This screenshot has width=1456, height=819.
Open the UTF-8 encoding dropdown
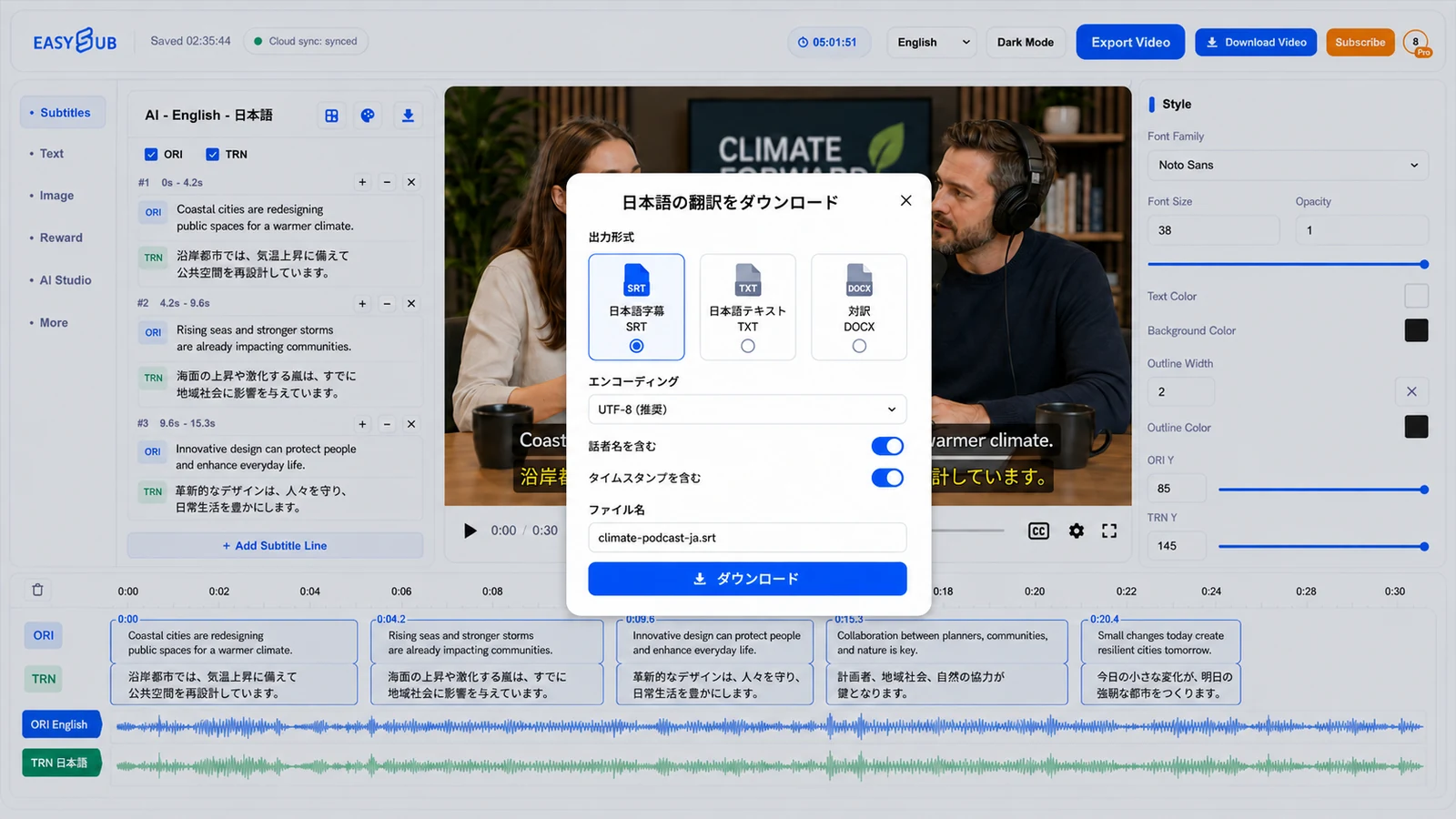pos(747,409)
